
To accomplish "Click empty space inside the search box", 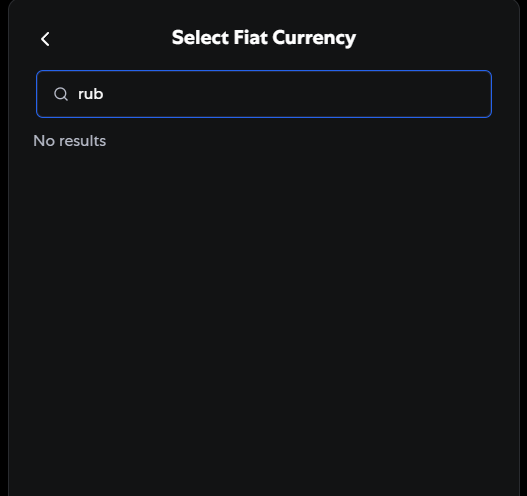I will click(x=296, y=94).
